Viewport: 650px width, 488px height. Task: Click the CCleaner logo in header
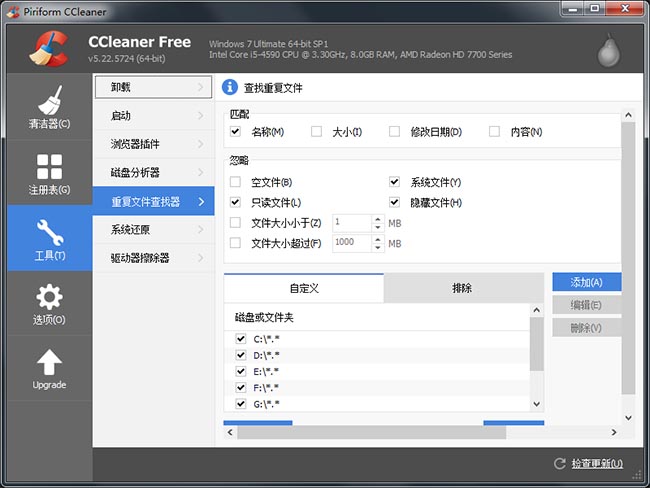pos(49,49)
